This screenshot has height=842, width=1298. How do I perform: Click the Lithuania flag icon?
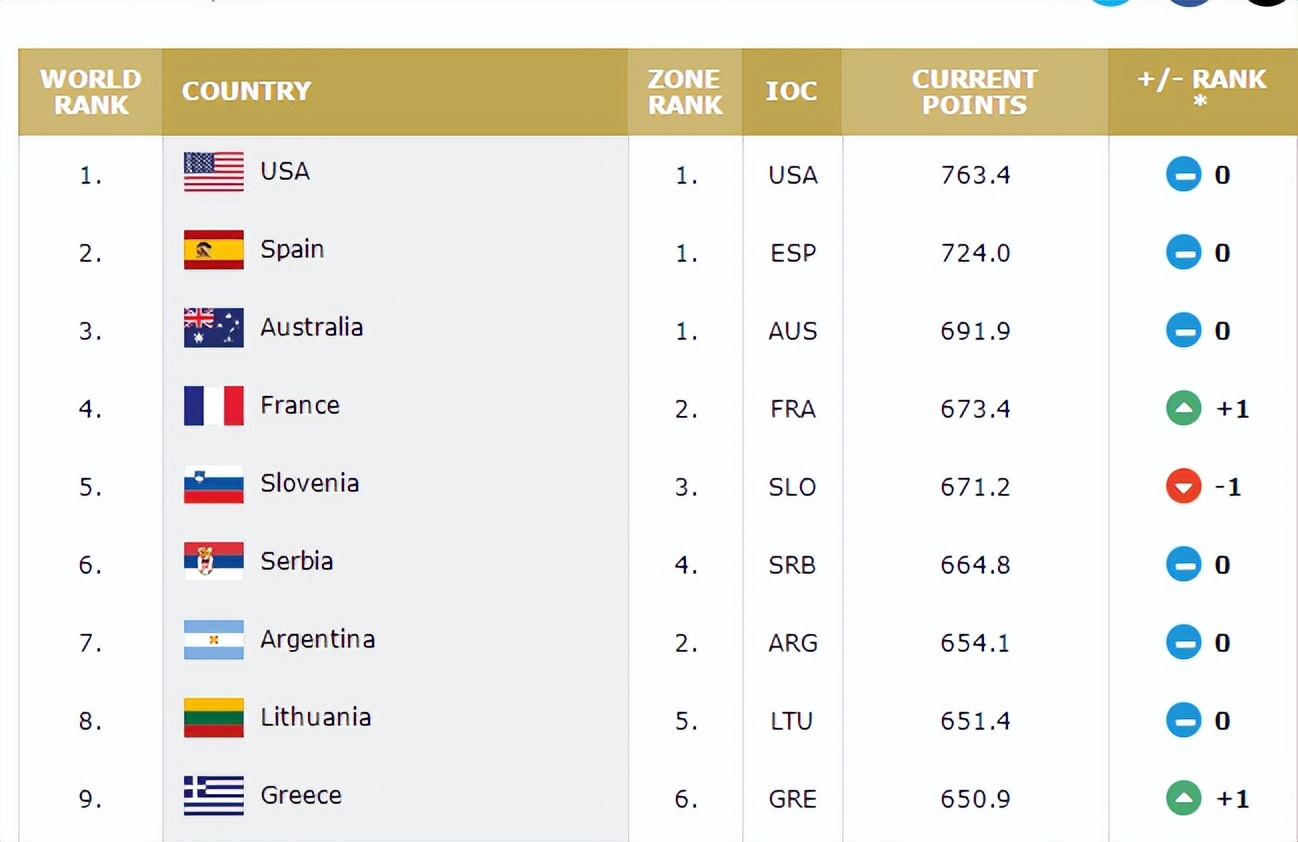[213, 718]
